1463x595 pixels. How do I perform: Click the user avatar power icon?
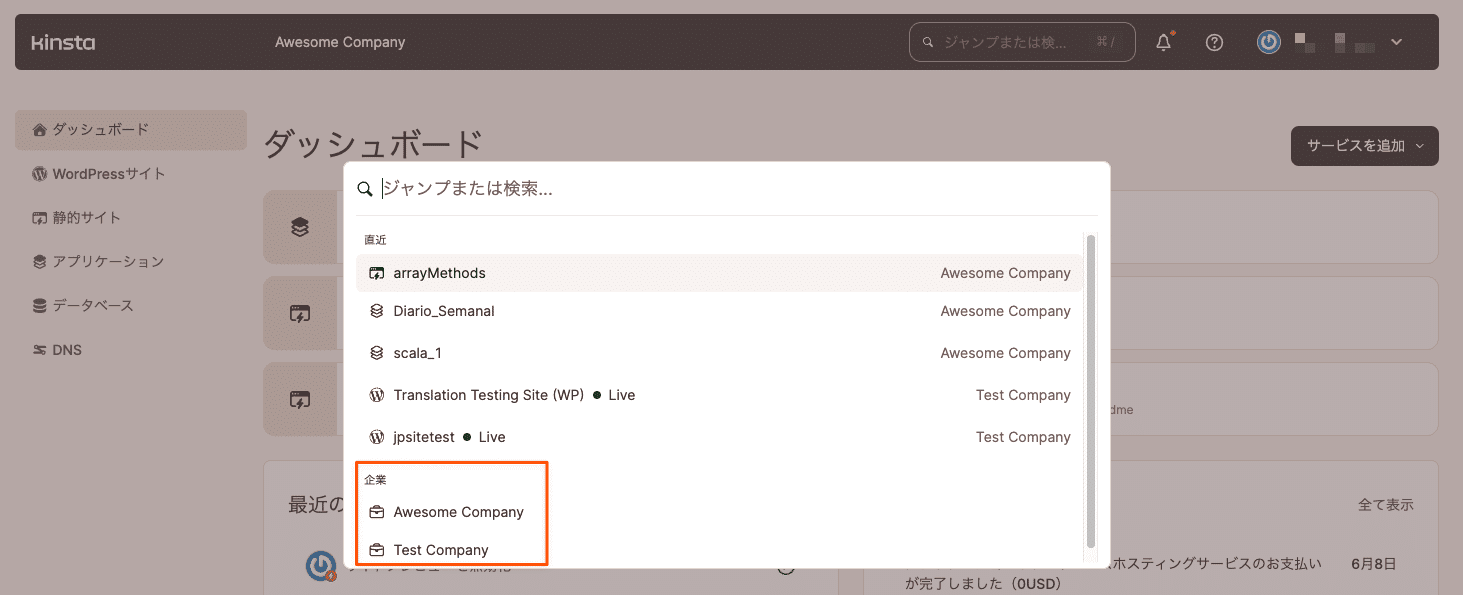(x=1269, y=42)
